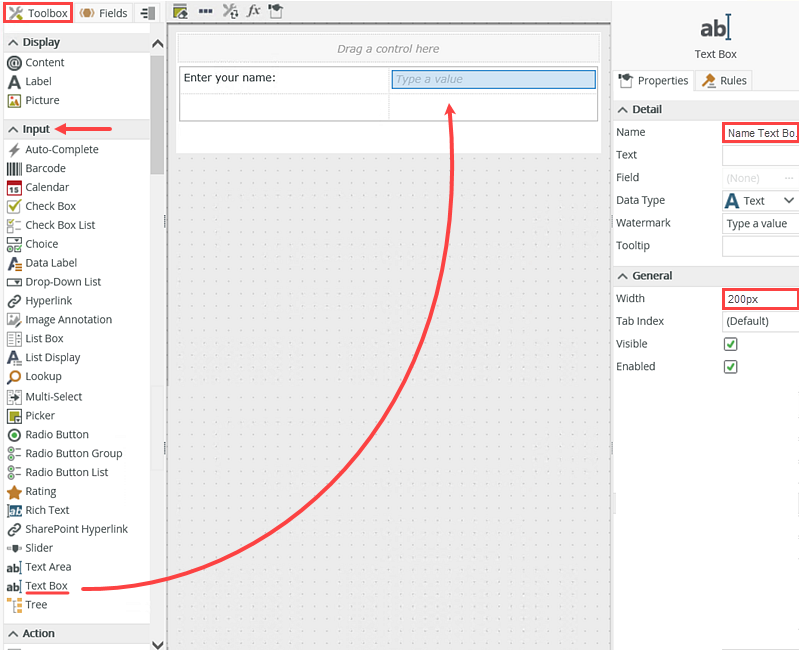799x650 pixels.
Task: Select the Drop-Down List control
Action: [55, 282]
